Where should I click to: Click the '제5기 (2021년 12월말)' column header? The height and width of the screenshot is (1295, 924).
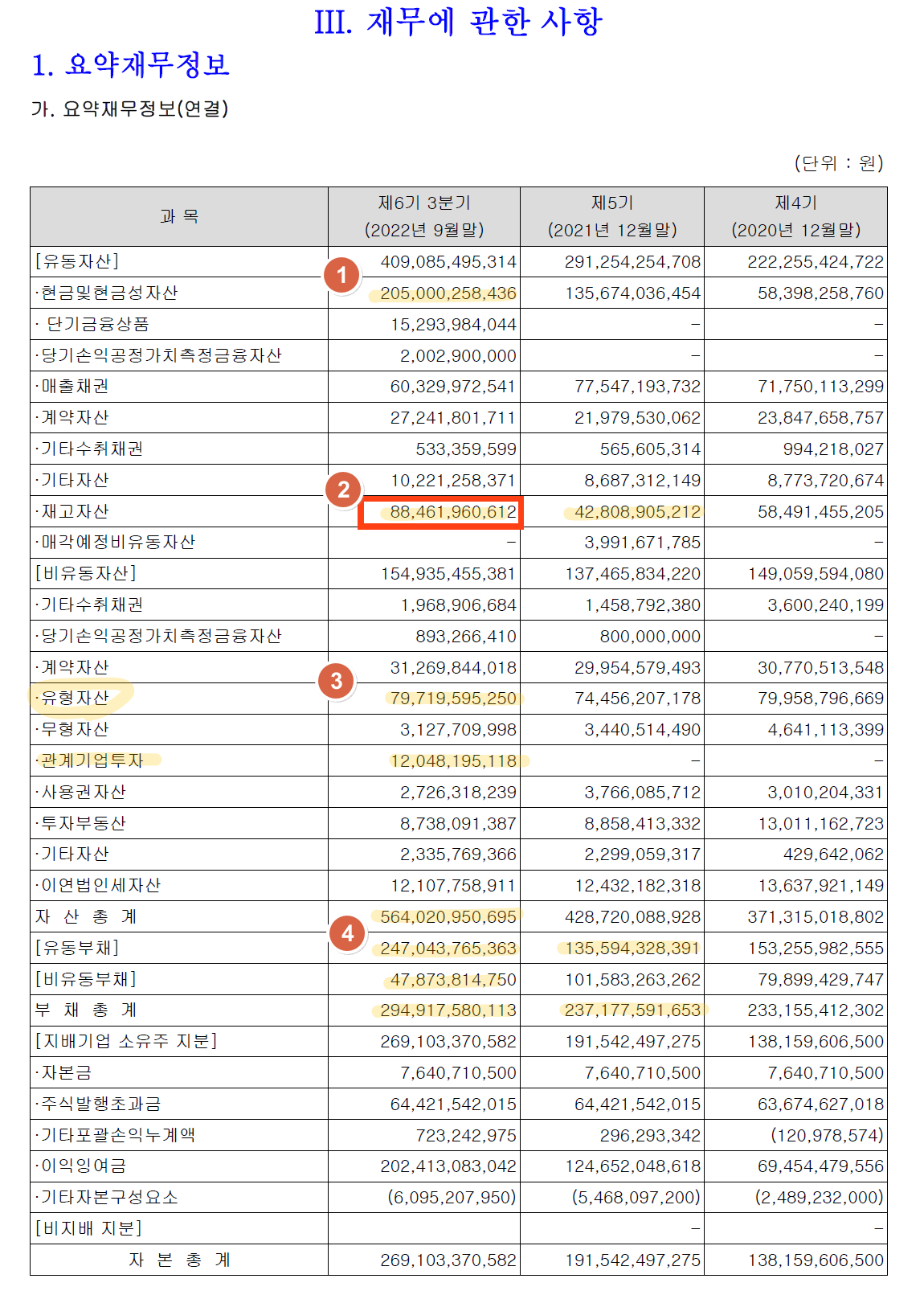tap(612, 216)
